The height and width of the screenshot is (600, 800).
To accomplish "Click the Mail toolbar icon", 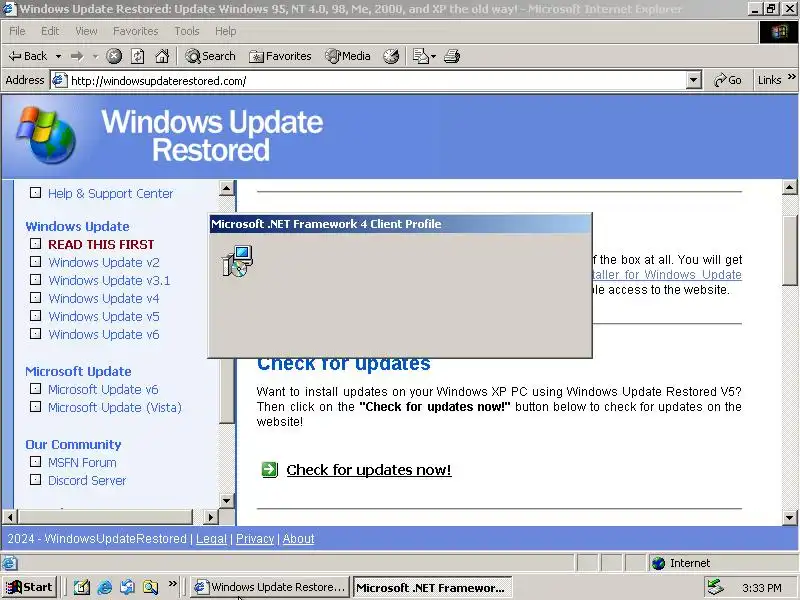I will pos(420,56).
